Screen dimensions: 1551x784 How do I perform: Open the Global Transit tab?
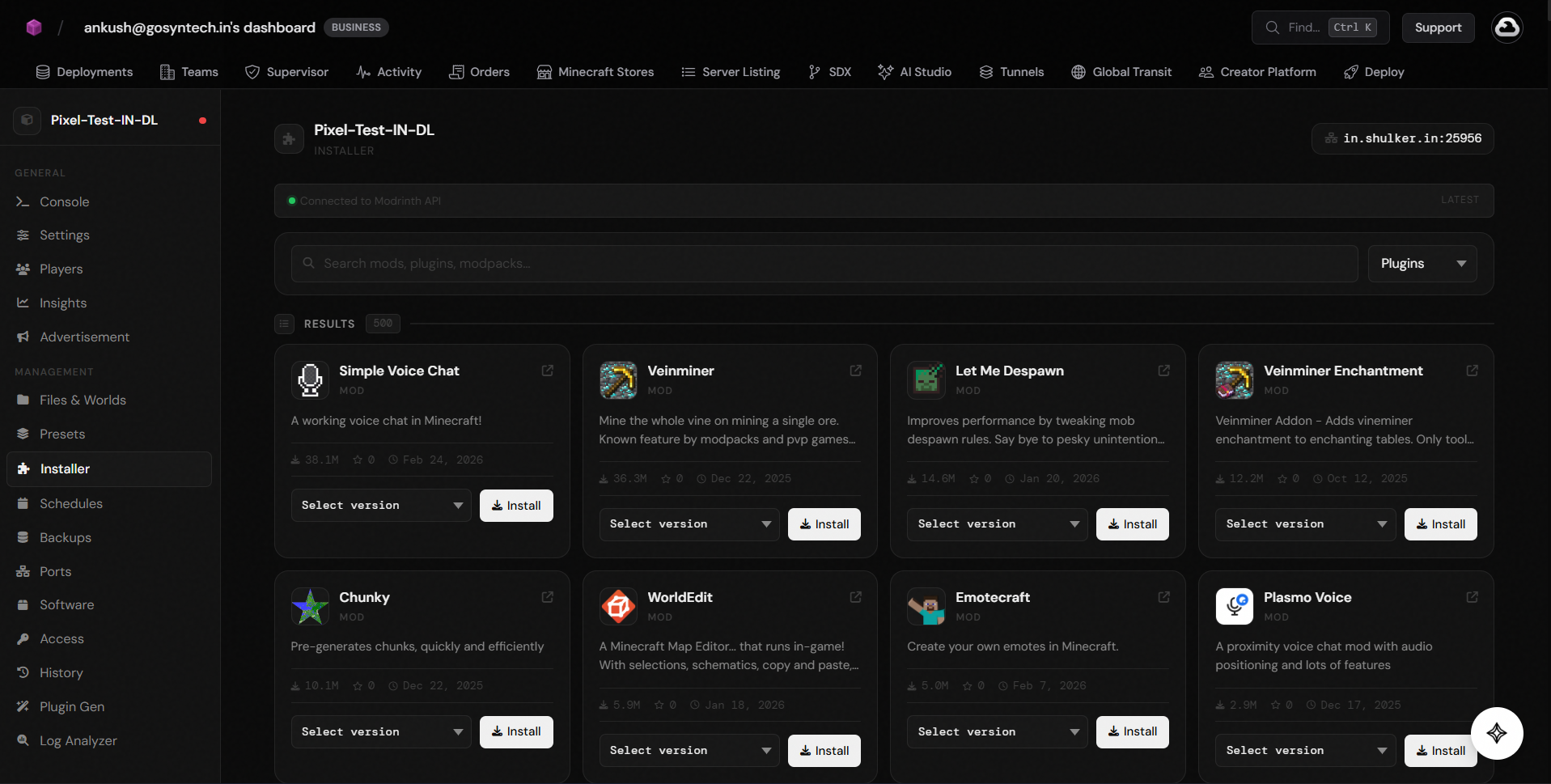[1121, 72]
